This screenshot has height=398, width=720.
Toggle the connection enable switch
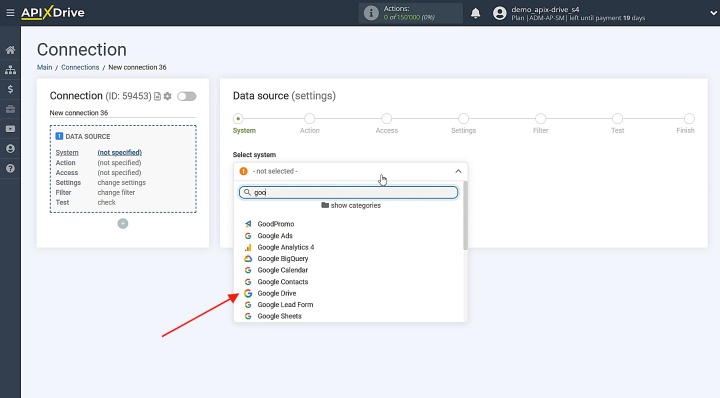pos(187,96)
